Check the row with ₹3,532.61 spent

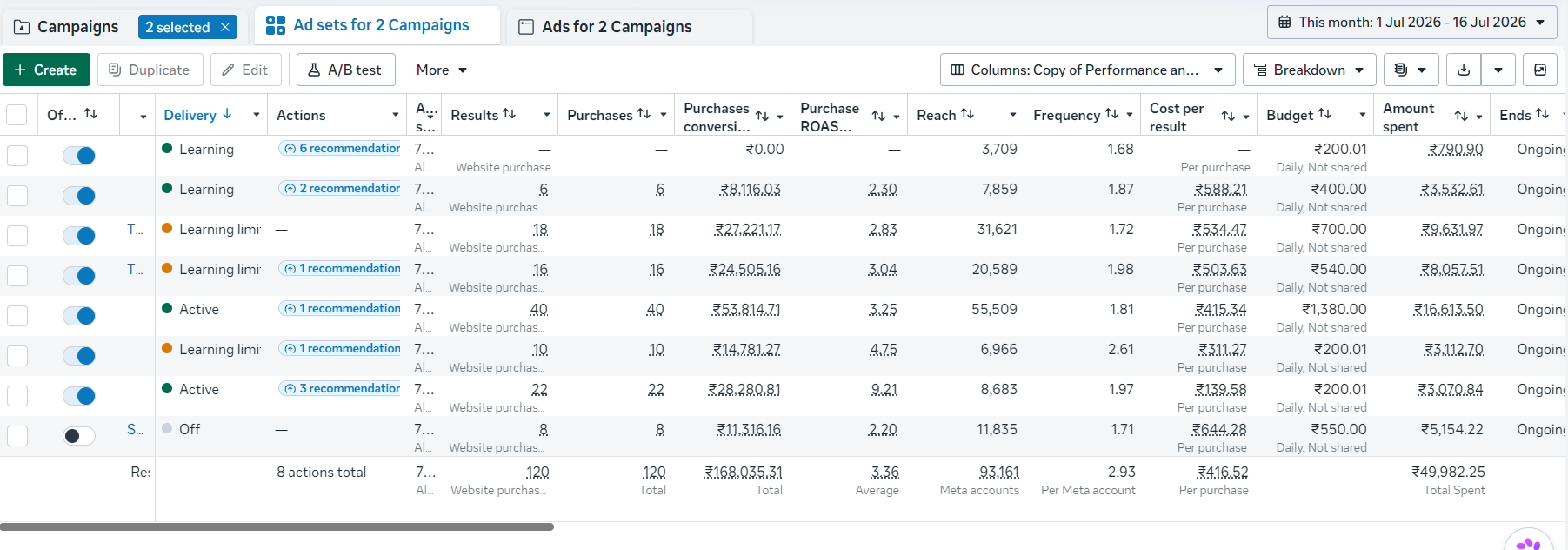tap(17, 196)
